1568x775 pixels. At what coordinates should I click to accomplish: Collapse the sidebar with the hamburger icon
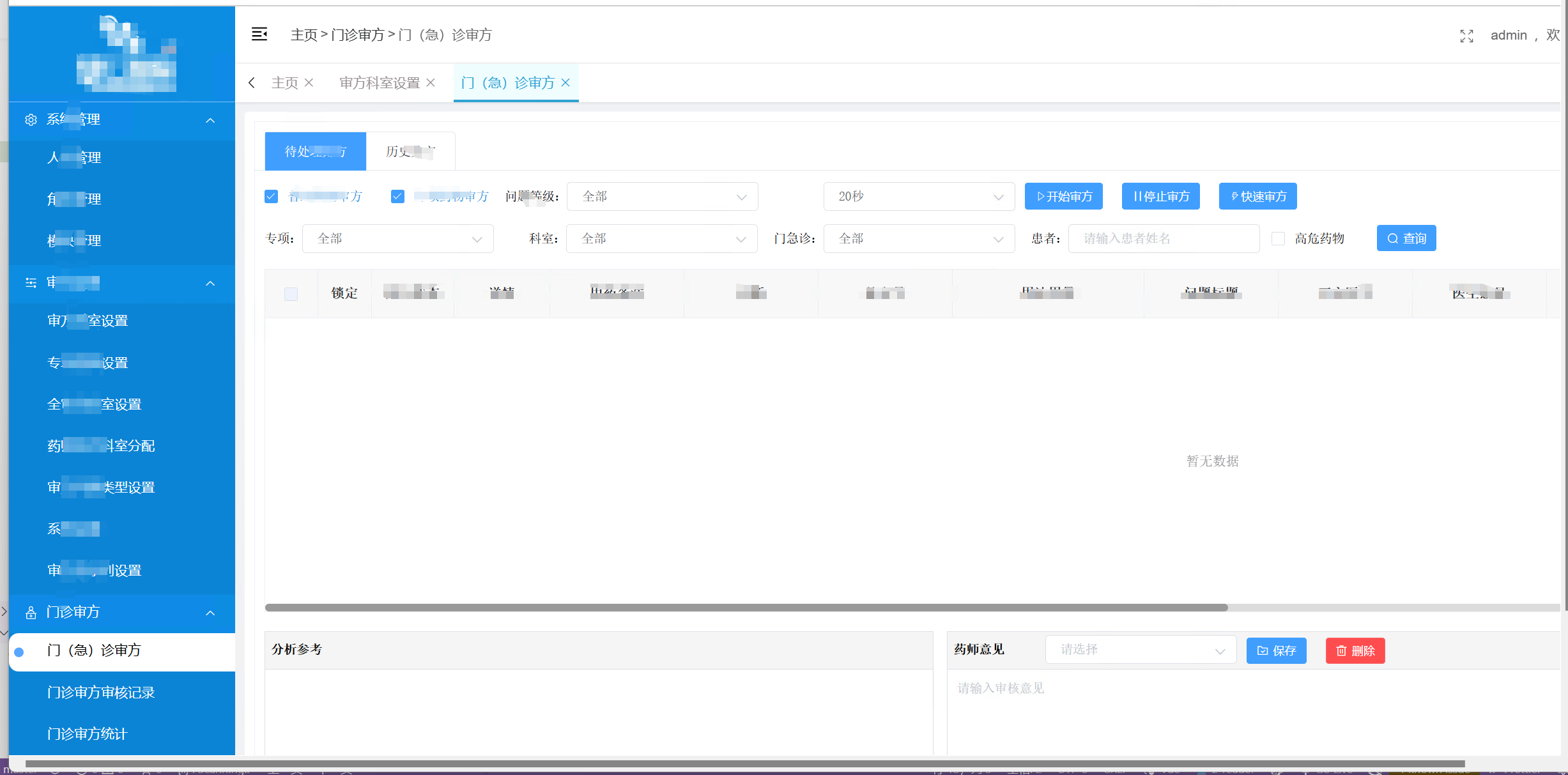click(259, 35)
